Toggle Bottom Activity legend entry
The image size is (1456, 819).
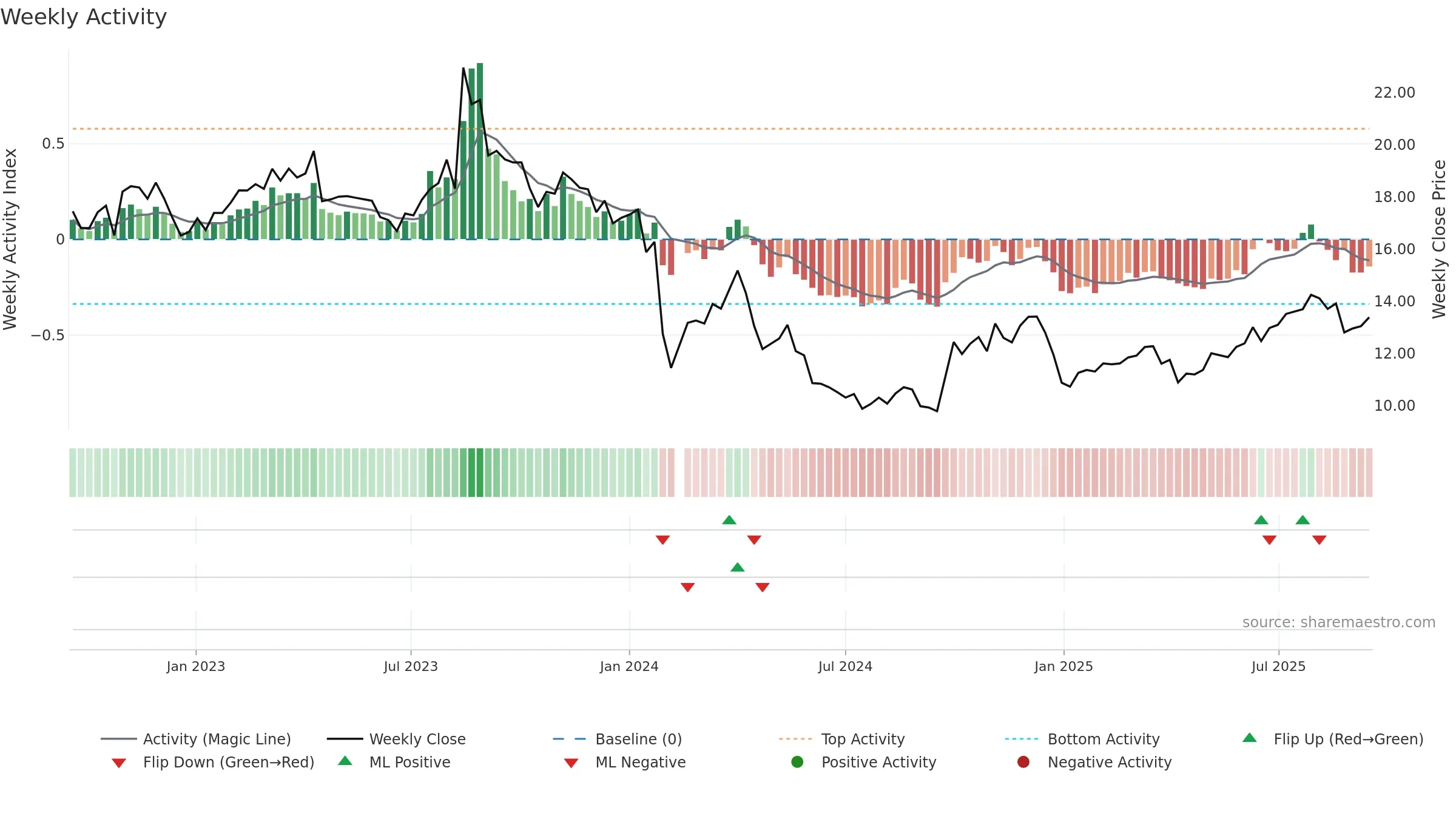pyautogui.click(x=1082, y=739)
